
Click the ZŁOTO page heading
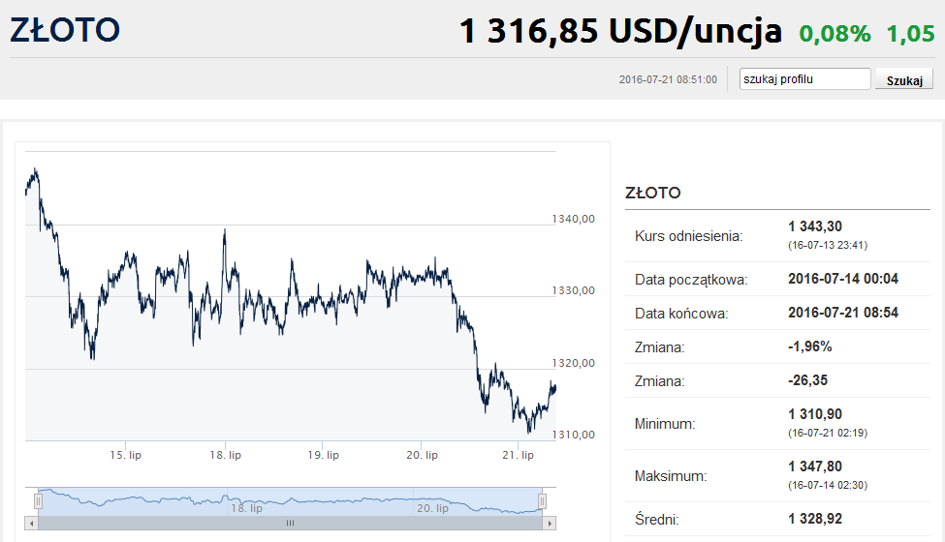pyautogui.click(x=65, y=30)
